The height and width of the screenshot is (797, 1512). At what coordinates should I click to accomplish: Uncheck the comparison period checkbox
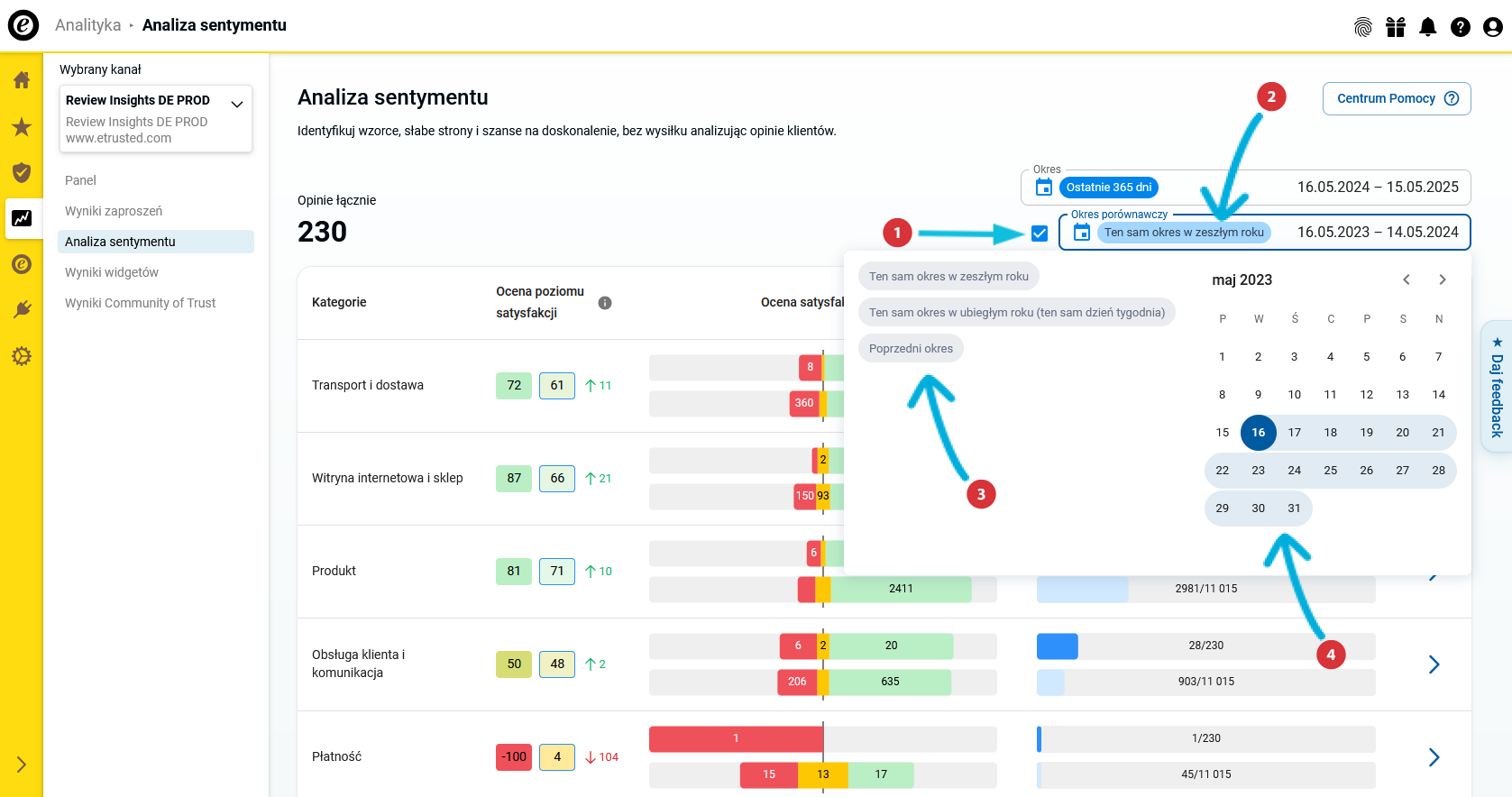(1040, 234)
